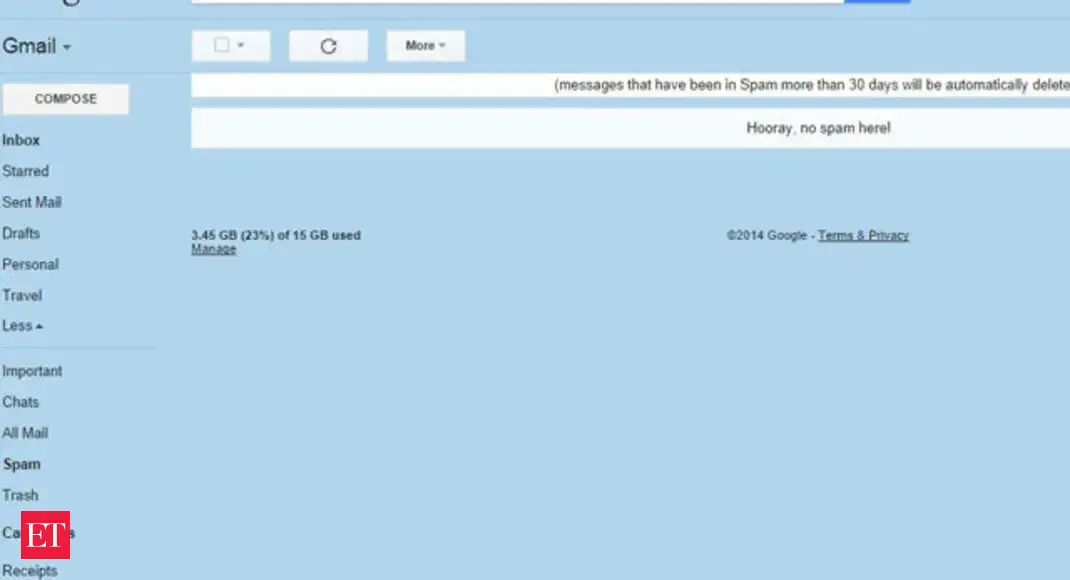Select the Personal label
This screenshot has width=1070, height=580.
click(31, 264)
